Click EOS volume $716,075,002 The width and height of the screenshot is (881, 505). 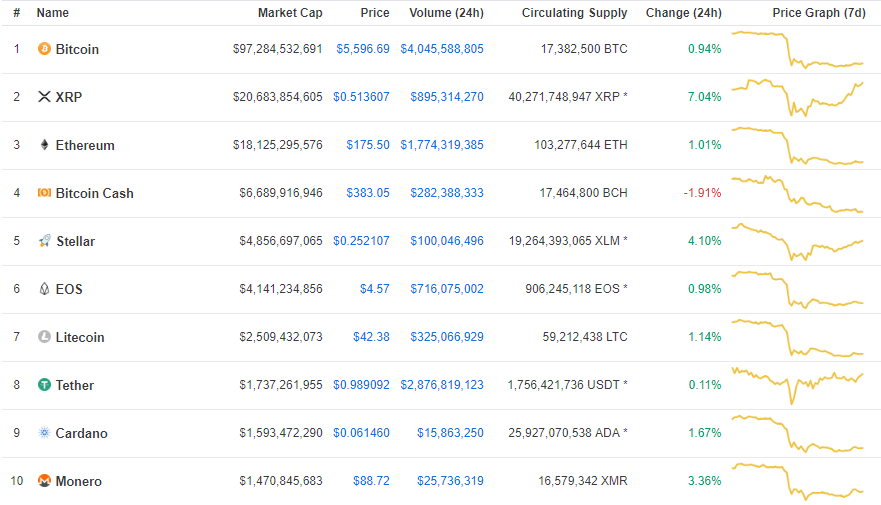point(447,289)
